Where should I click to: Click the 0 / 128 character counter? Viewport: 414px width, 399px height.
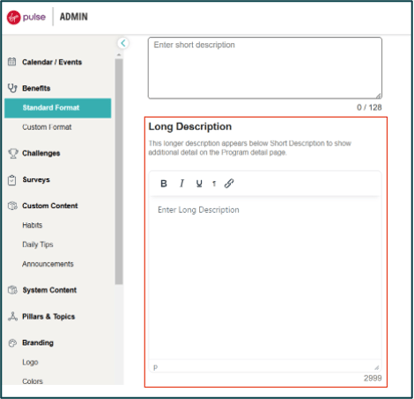click(x=369, y=107)
